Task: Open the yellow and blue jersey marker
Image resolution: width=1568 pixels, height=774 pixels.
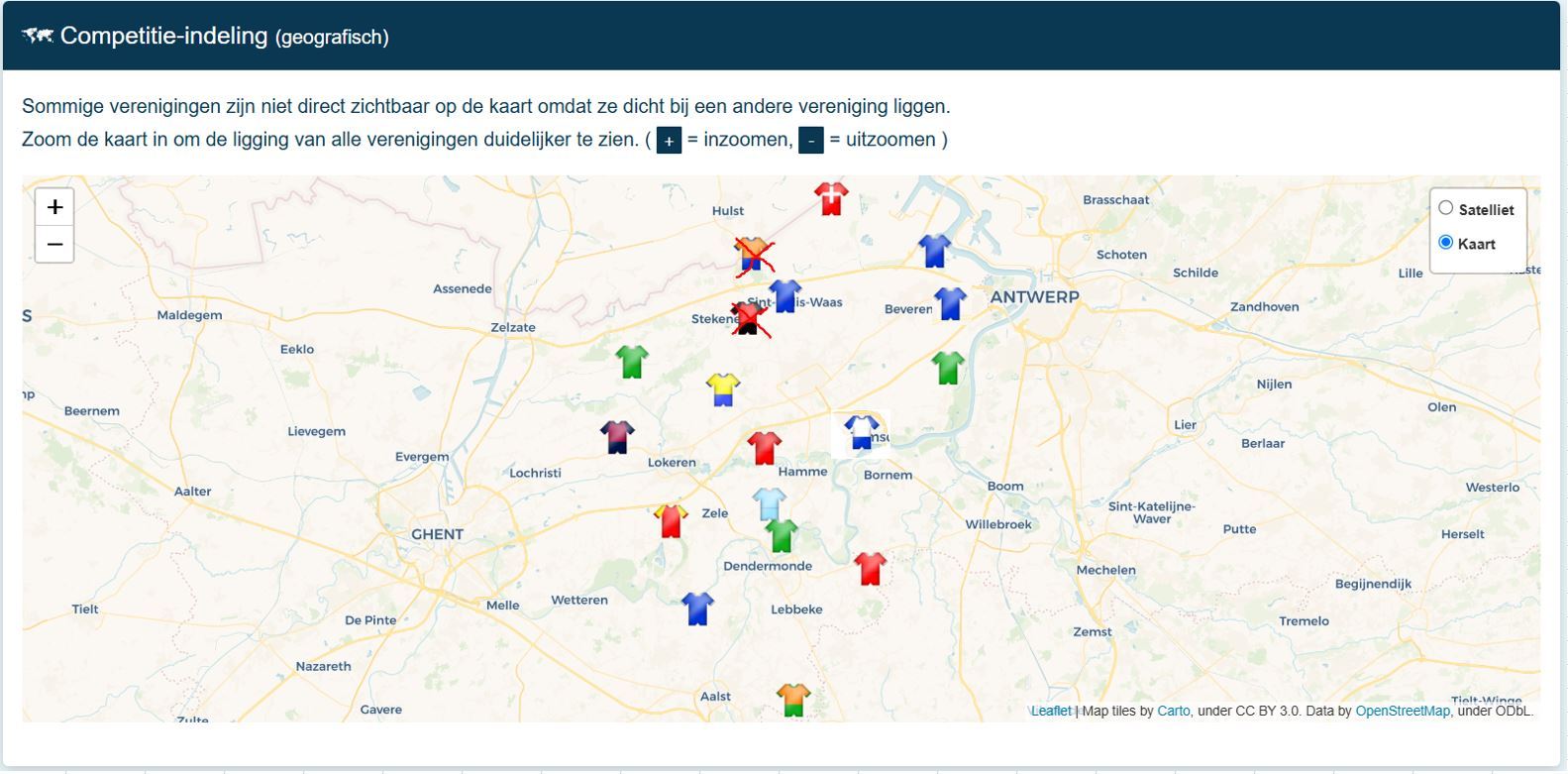Action: [x=723, y=389]
